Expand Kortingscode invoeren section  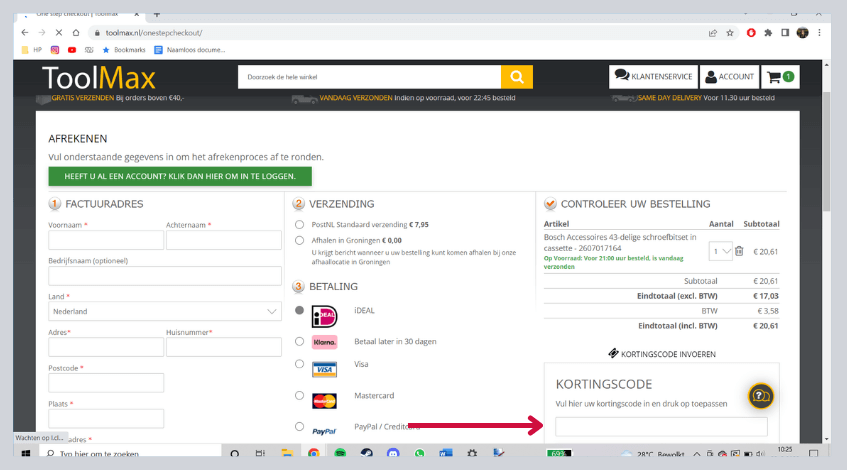point(661,354)
